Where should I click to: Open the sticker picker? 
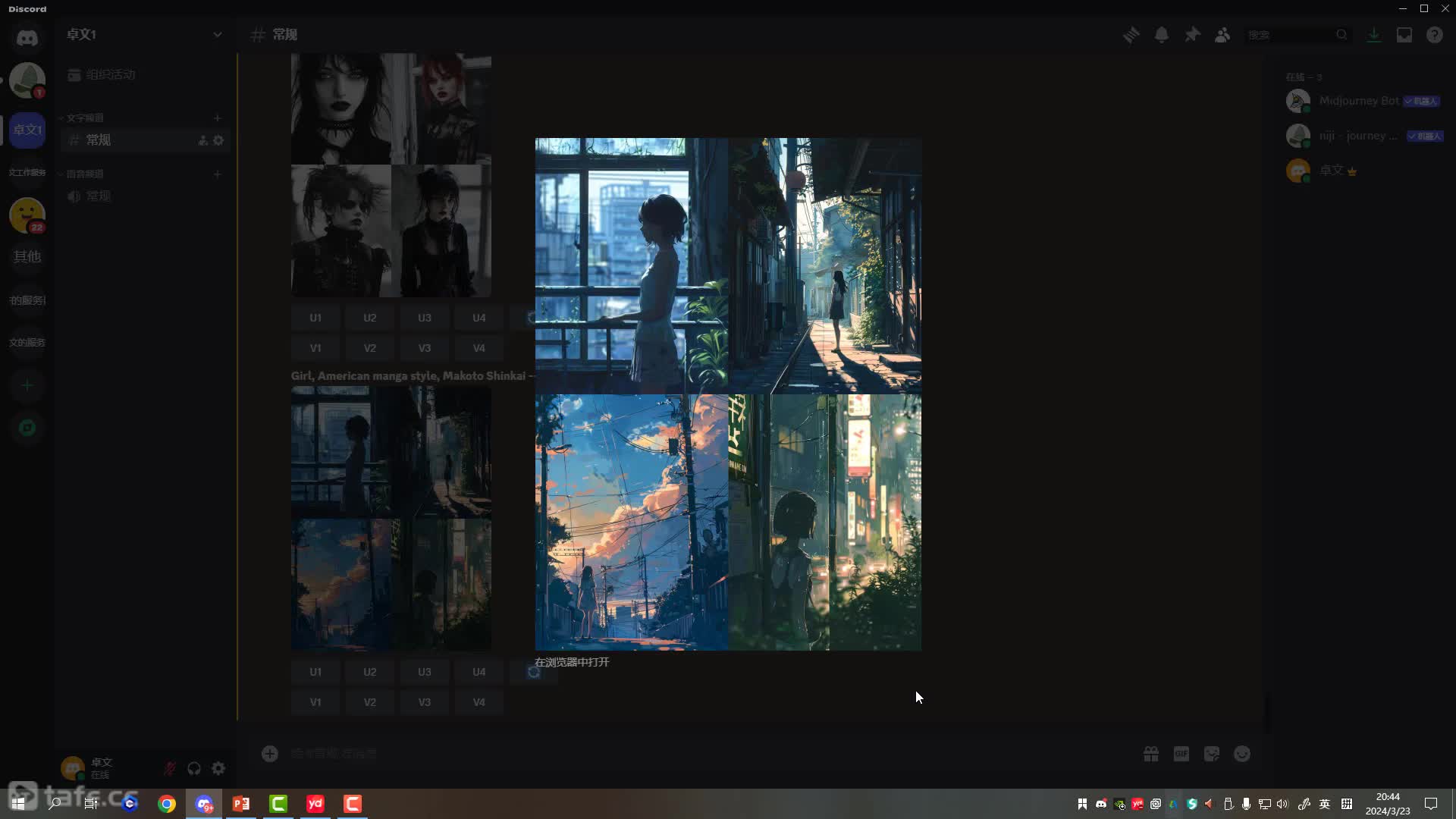(x=1212, y=754)
